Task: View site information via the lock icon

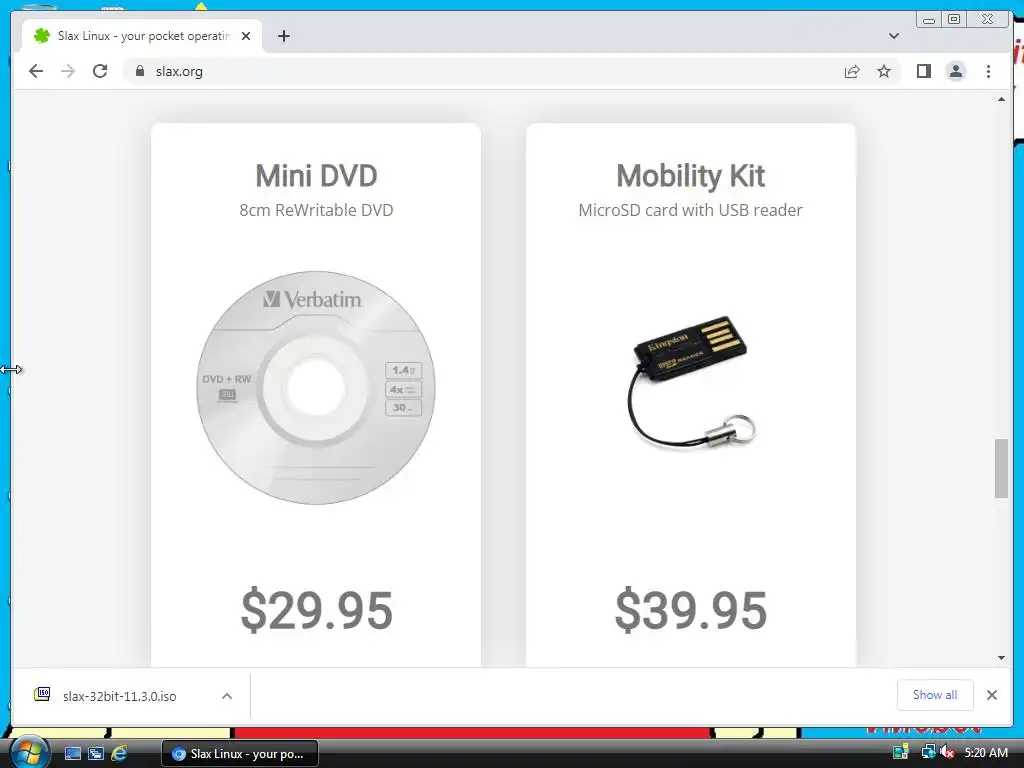Action: (x=140, y=71)
